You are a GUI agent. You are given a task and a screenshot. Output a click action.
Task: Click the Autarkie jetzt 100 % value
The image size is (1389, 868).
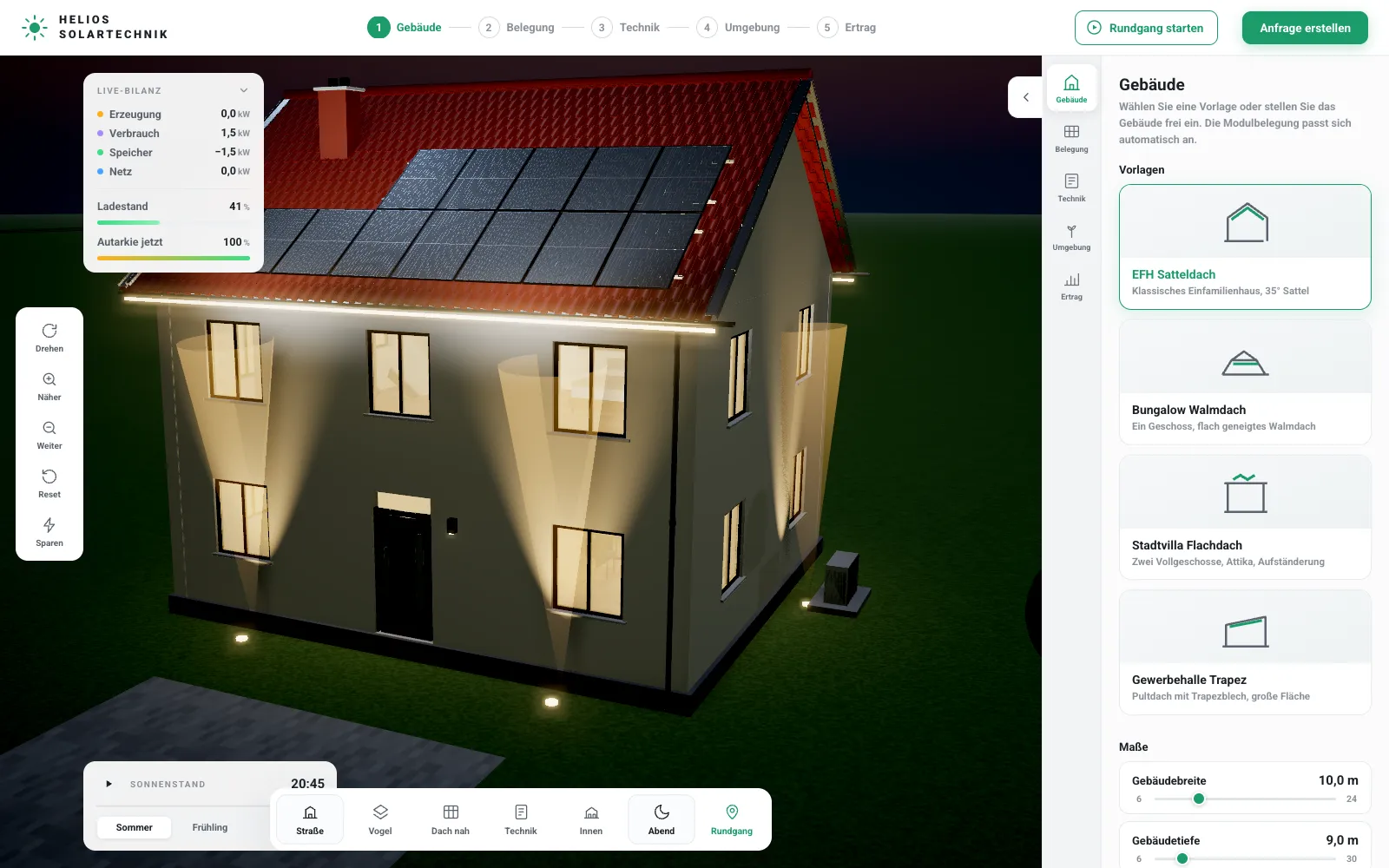[x=236, y=242]
